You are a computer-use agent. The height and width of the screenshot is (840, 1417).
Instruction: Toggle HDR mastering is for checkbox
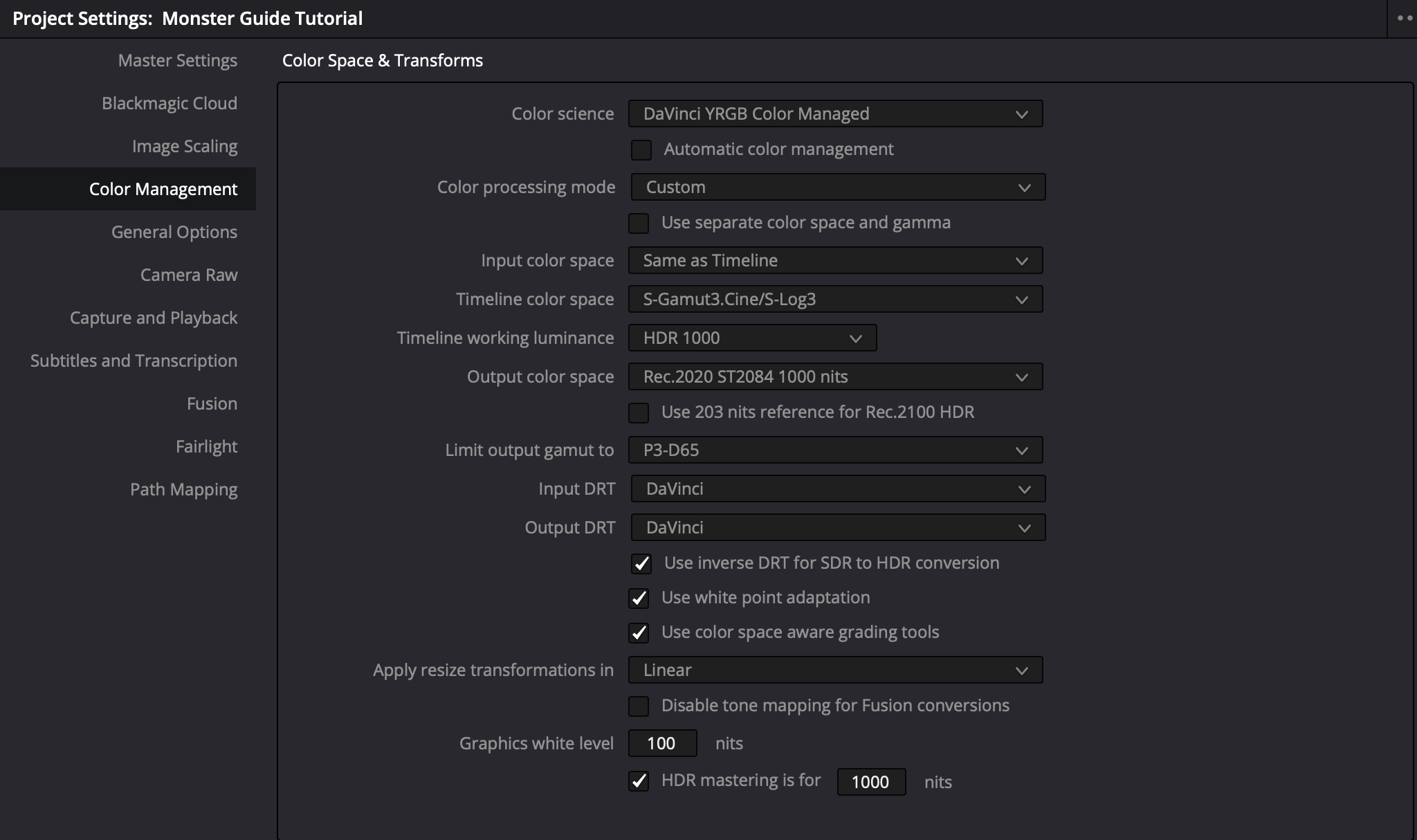pyautogui.click(x=639, y=782)
